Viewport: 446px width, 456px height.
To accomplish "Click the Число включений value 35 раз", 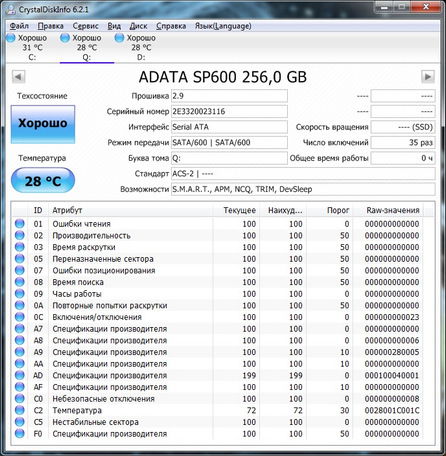I will 403,143.
